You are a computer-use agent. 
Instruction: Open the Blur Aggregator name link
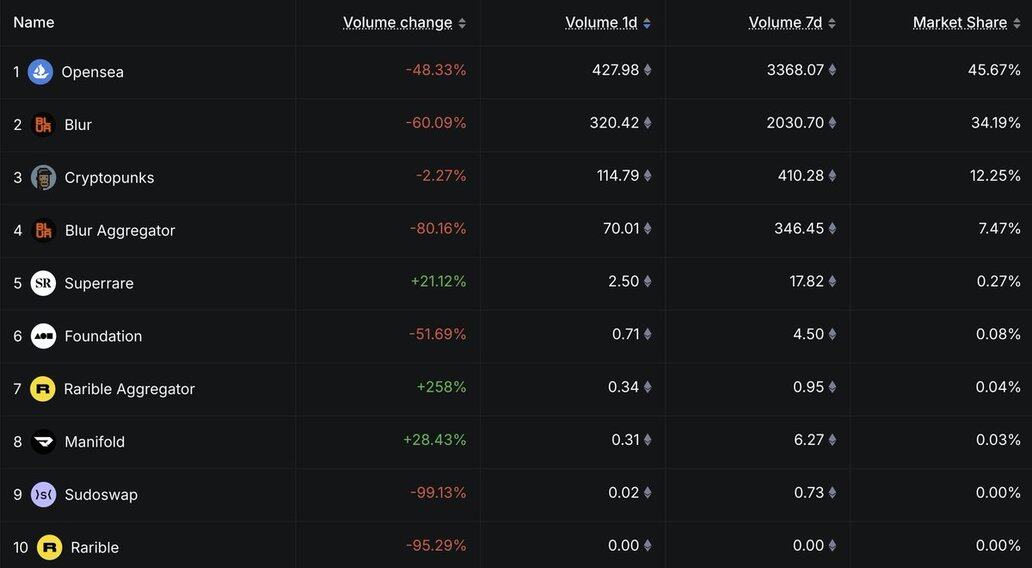[x=120, y=231]
